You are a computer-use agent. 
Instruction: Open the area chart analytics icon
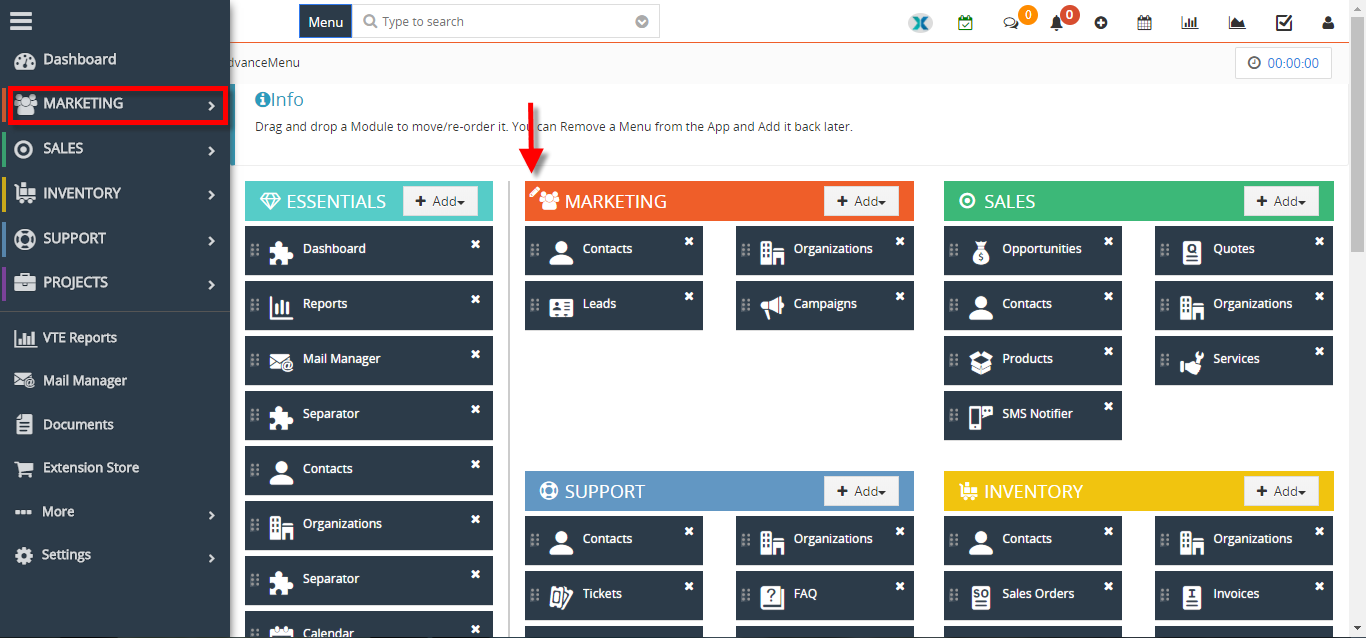(1237, 22)
